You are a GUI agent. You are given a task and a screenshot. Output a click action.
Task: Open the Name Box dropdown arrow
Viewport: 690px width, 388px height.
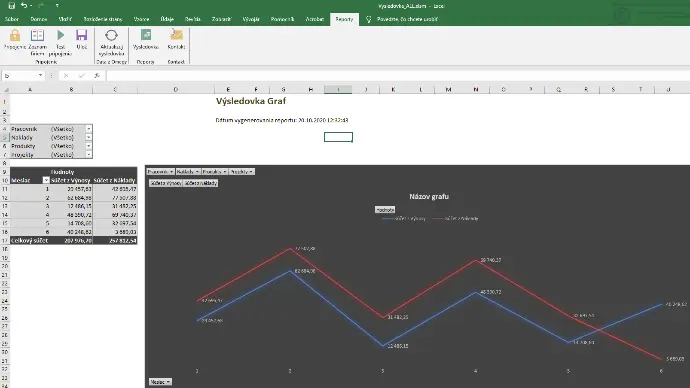(x=40, y=76)
